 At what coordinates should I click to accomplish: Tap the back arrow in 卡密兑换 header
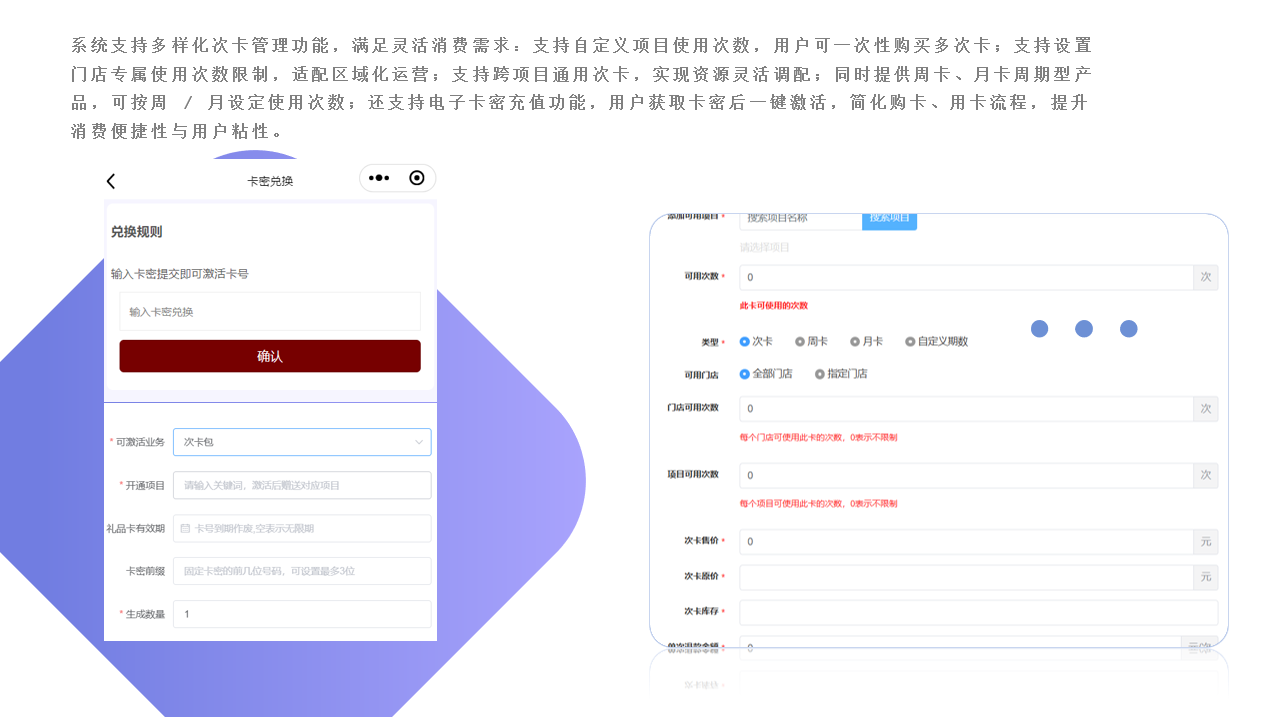[111, 181]
